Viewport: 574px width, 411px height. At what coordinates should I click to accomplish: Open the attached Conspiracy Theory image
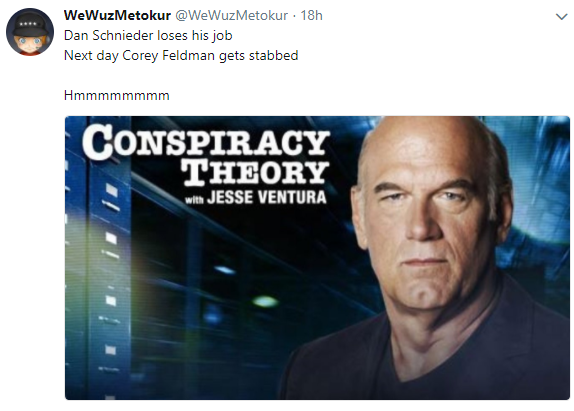[317, 258]
